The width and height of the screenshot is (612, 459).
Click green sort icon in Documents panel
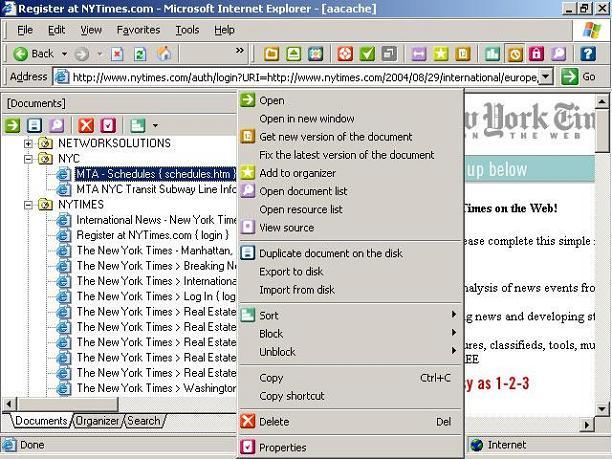137,125
